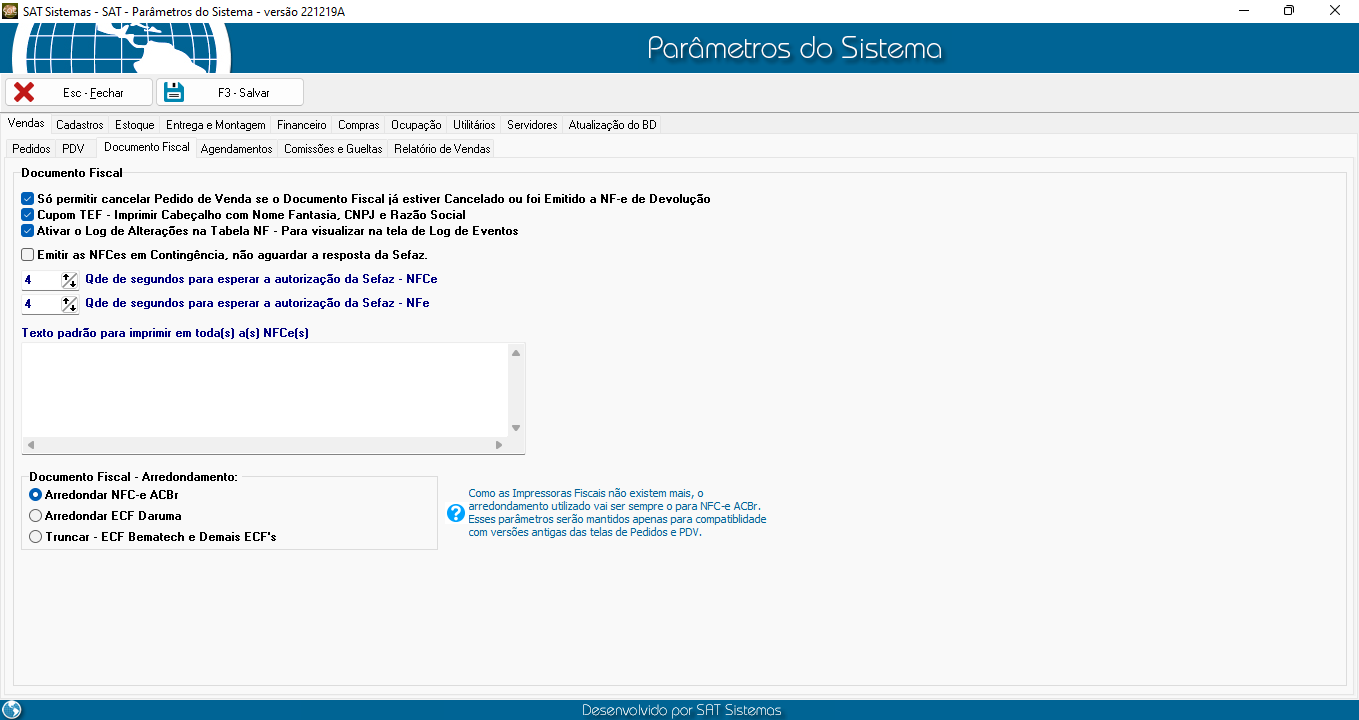Uncheck the cancel Pedido de Venda restriction
This screenshot has height=720, width=1359.
click(28, 199)
